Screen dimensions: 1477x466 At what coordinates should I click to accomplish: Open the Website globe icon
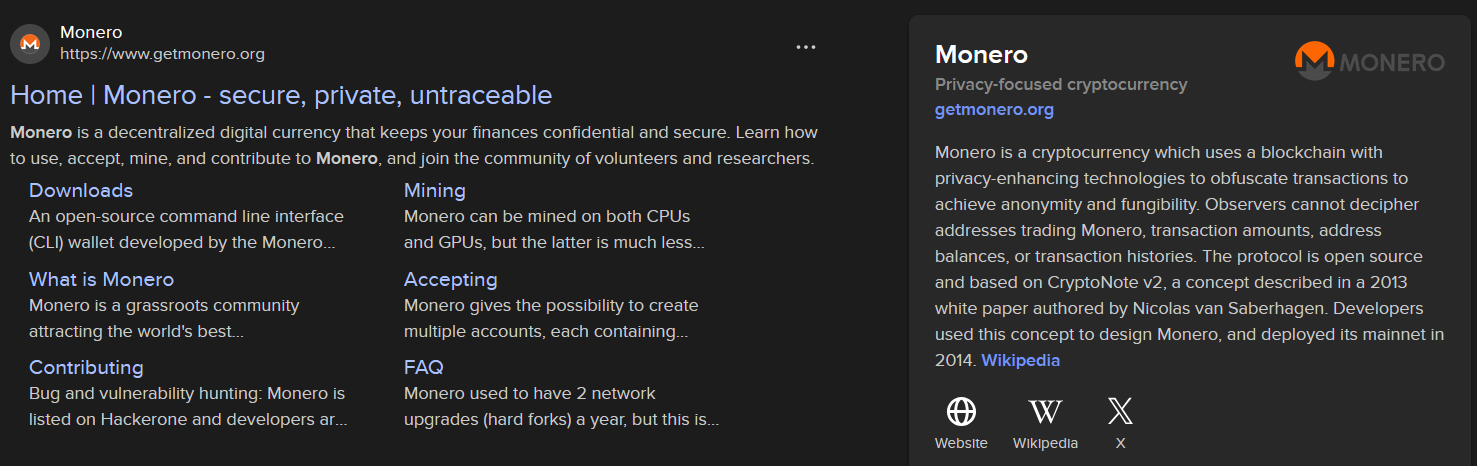(961, 411)
